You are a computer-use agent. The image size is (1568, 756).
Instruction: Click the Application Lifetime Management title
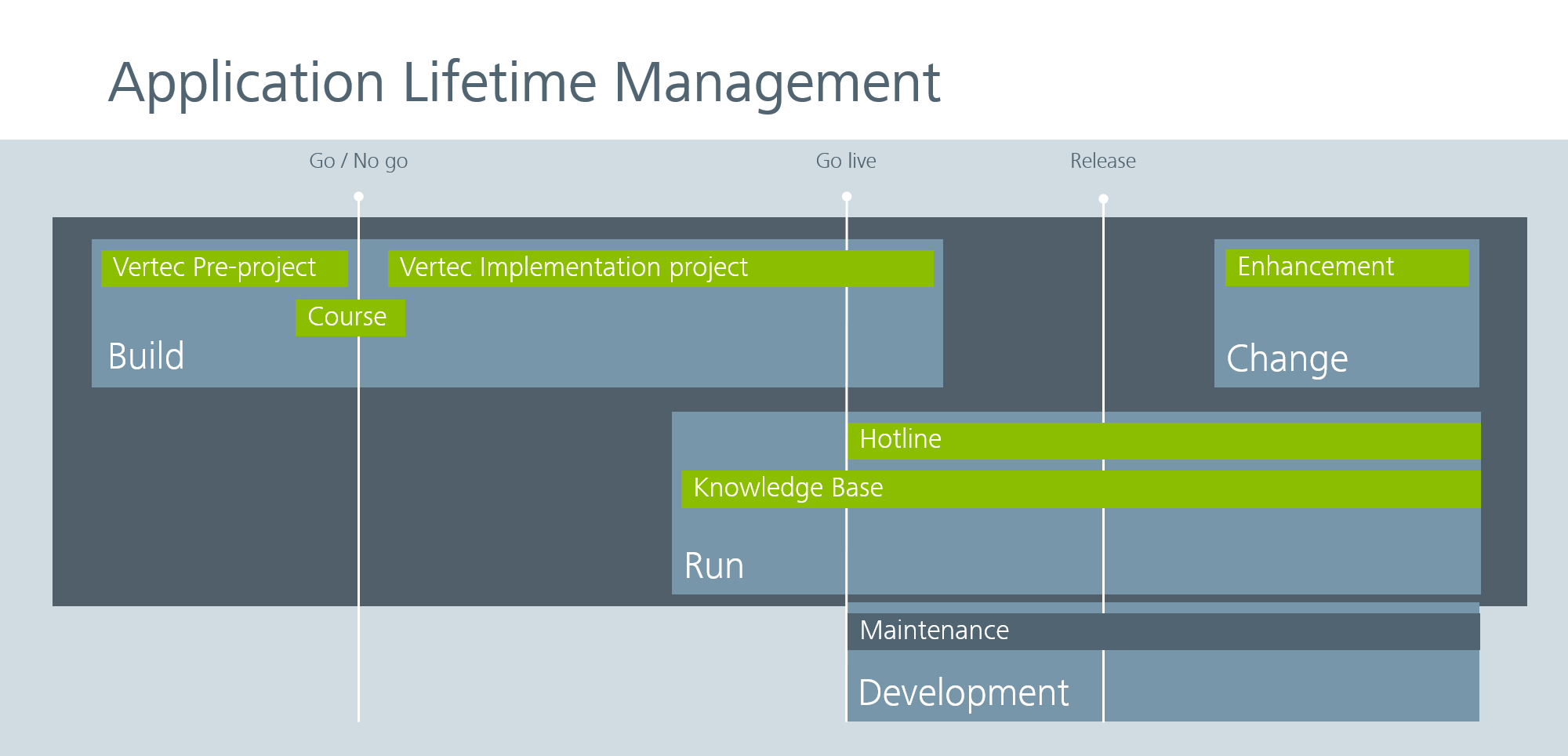[x=524, y=83]
